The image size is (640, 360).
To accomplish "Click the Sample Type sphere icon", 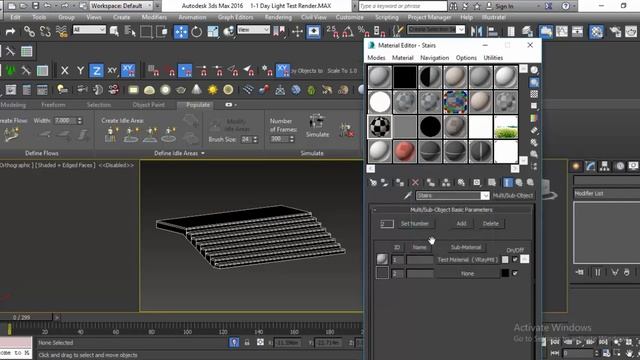I will pos(534,70).
